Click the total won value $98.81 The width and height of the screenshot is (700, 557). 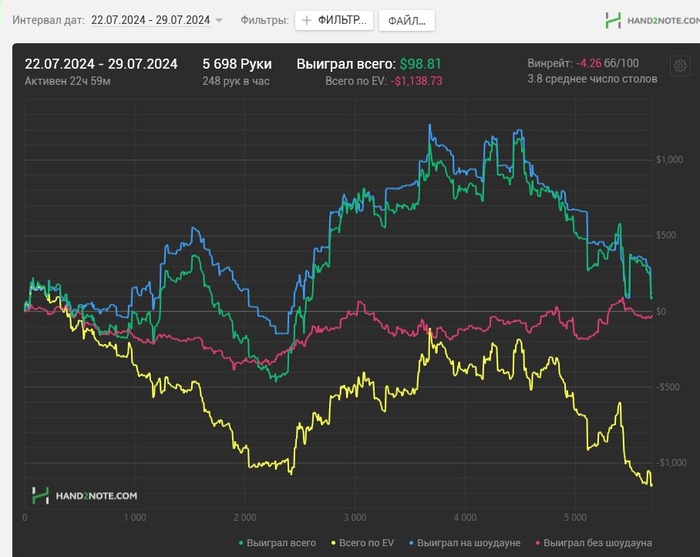420,64
